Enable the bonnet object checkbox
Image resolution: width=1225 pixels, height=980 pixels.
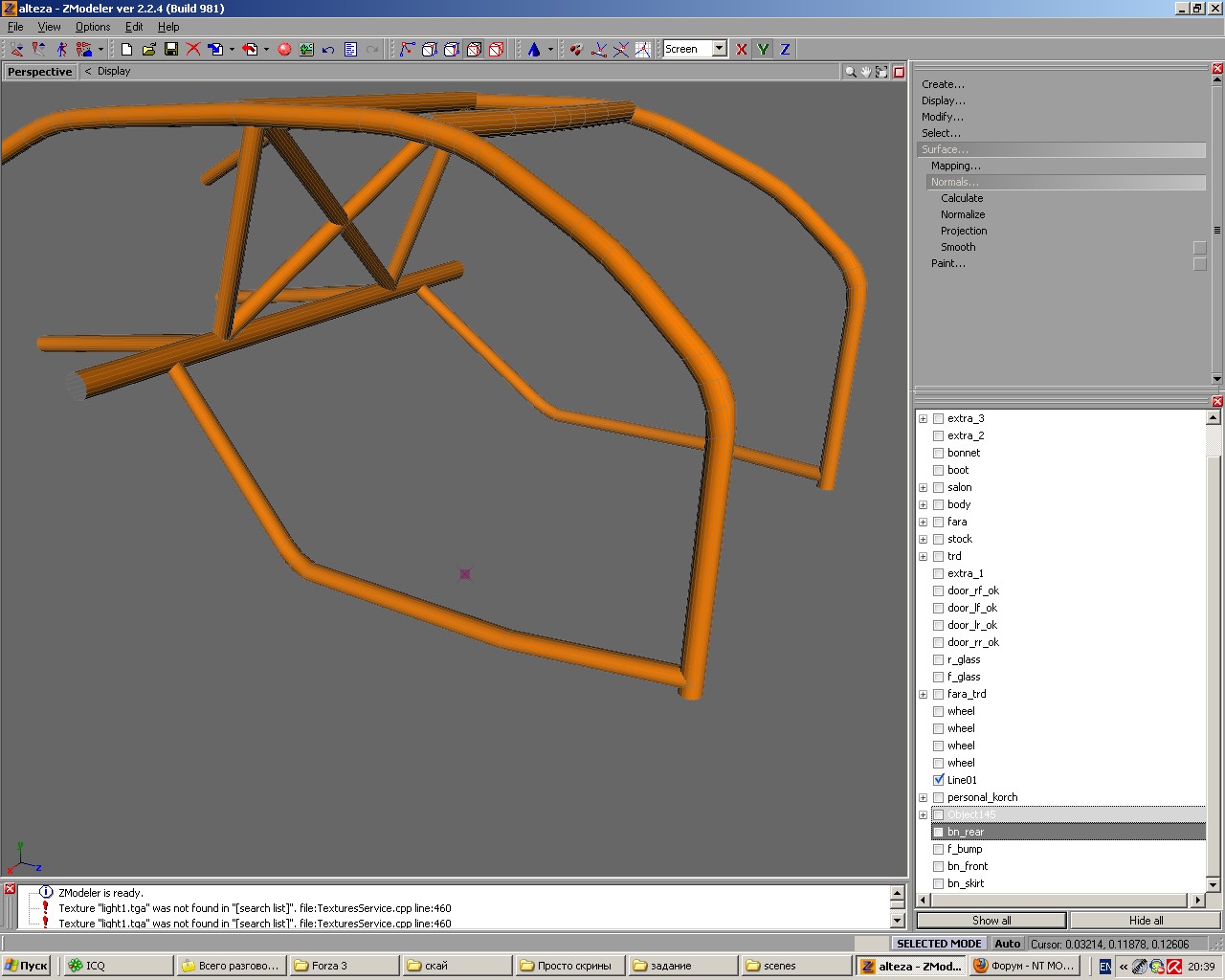click(938, 453)
